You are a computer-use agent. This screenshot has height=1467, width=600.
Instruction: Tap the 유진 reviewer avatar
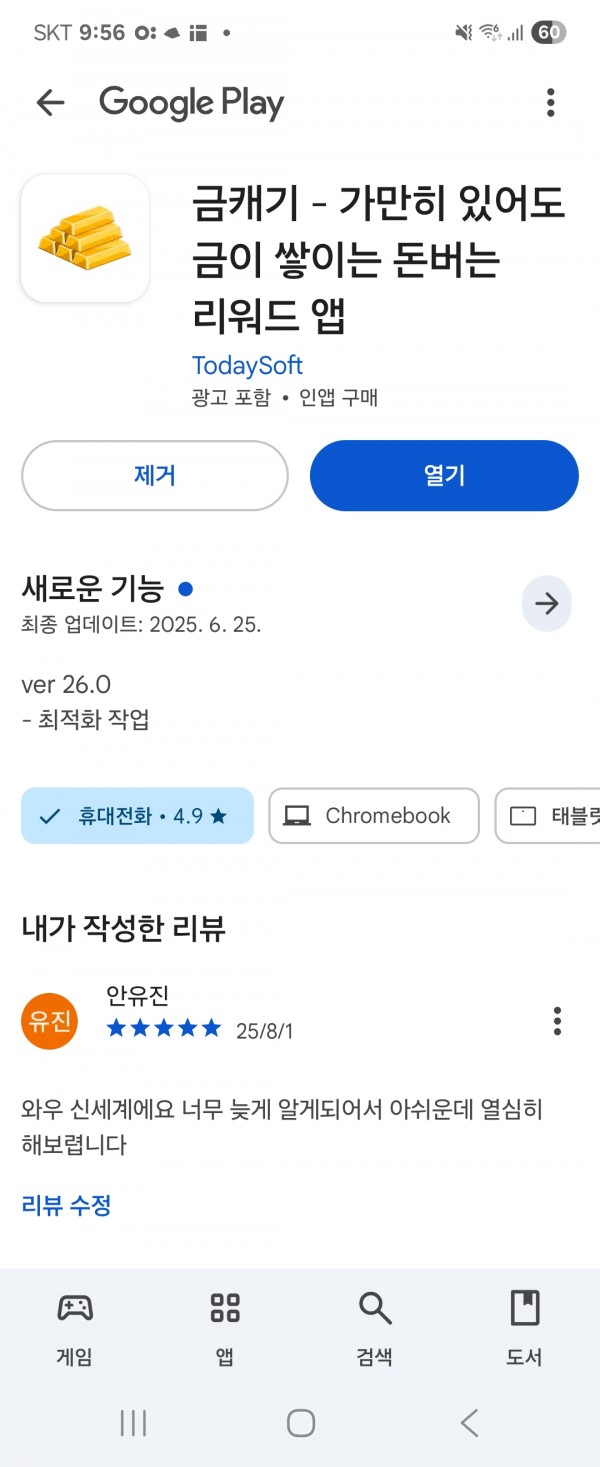pos(49,1021)
